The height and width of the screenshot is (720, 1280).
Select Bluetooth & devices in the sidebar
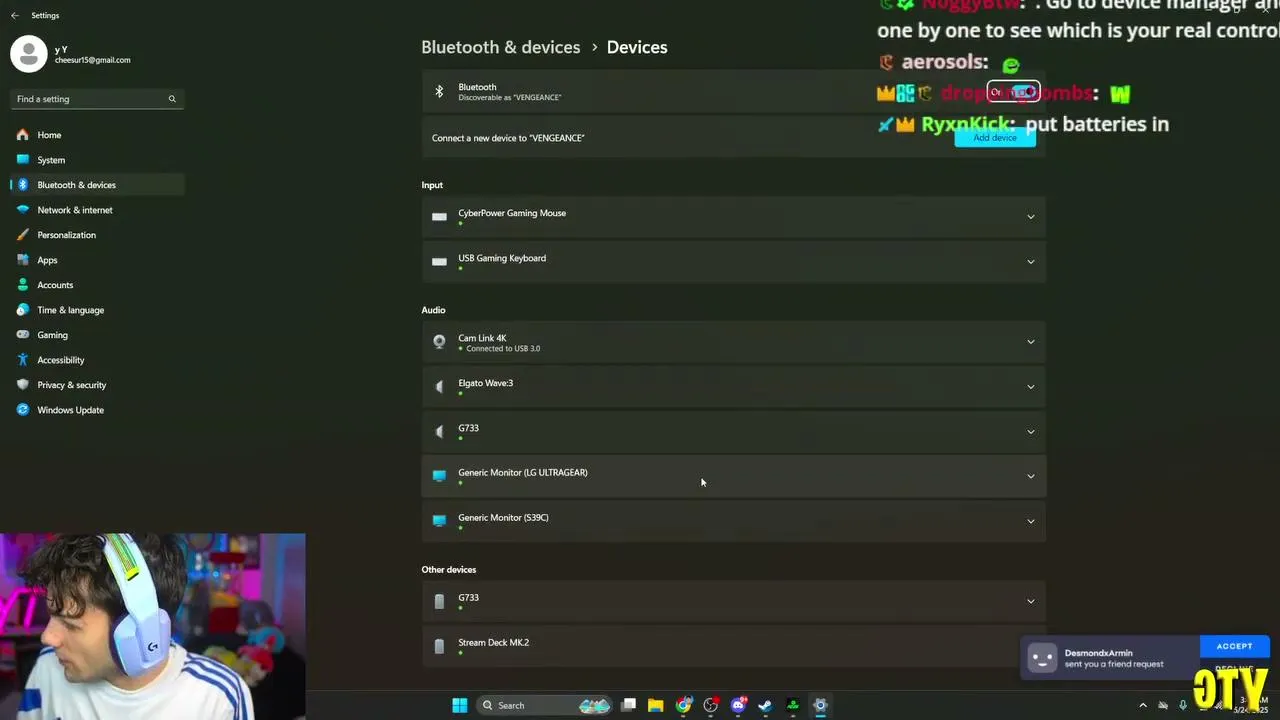97,185
